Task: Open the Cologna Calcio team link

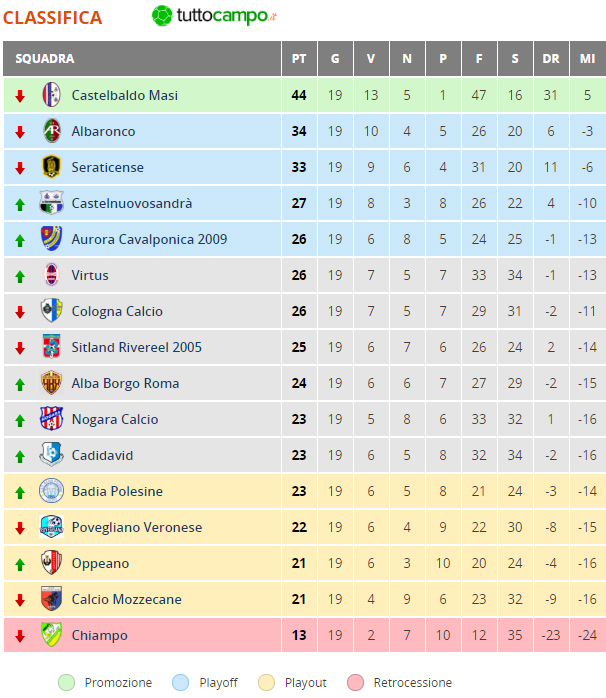Action: [117, 311]
